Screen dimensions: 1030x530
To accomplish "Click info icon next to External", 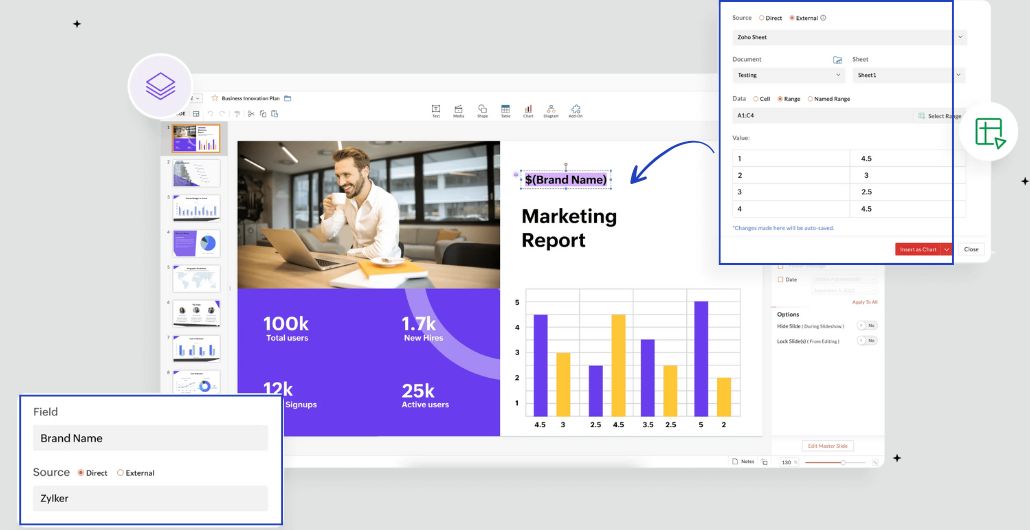I will click(x=823, y=18).
